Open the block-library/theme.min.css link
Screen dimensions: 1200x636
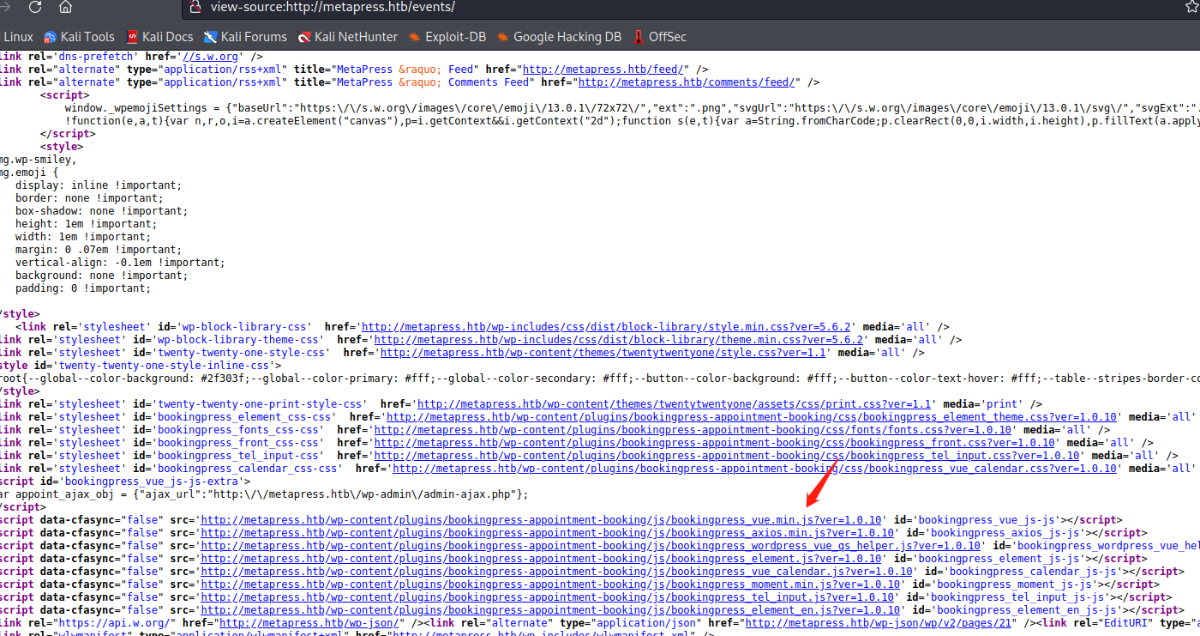click(618, 340)
